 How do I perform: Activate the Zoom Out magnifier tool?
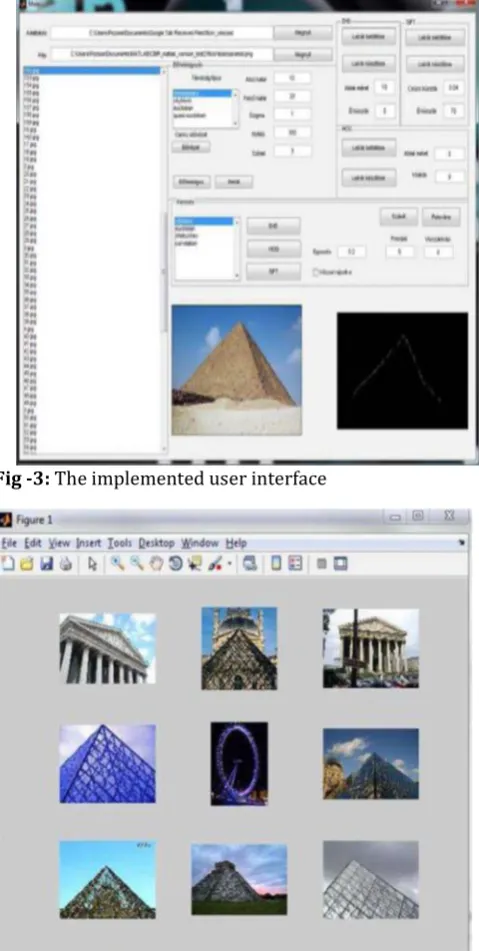point(138,564)
